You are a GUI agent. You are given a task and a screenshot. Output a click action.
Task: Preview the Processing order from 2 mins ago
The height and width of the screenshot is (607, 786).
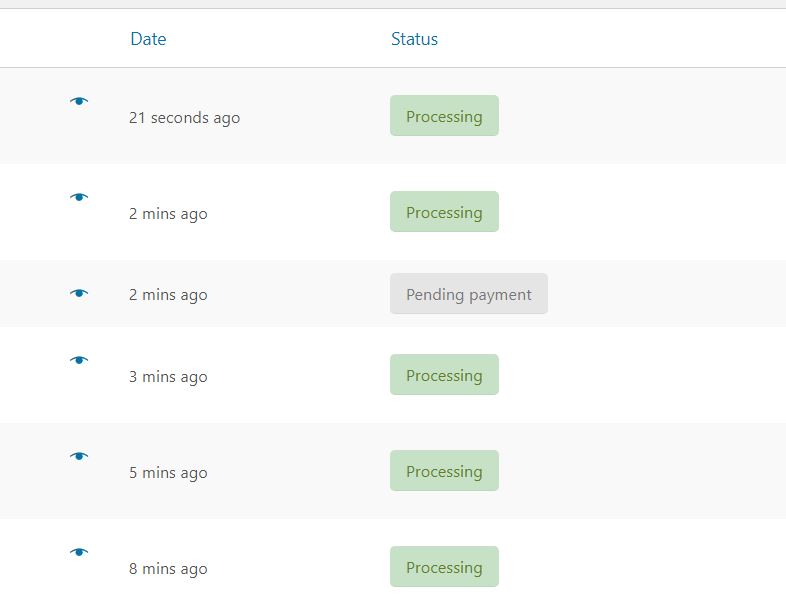pos(79,197)
